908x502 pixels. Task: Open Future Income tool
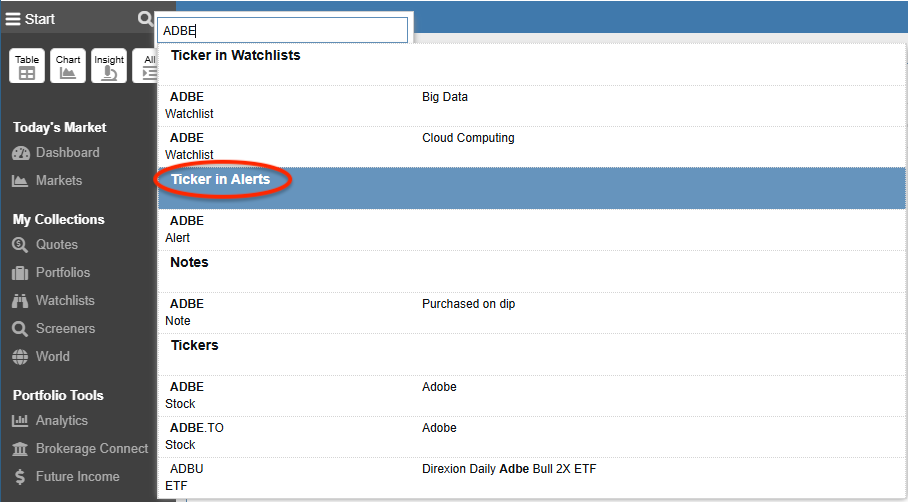click(x=65, y=477)
